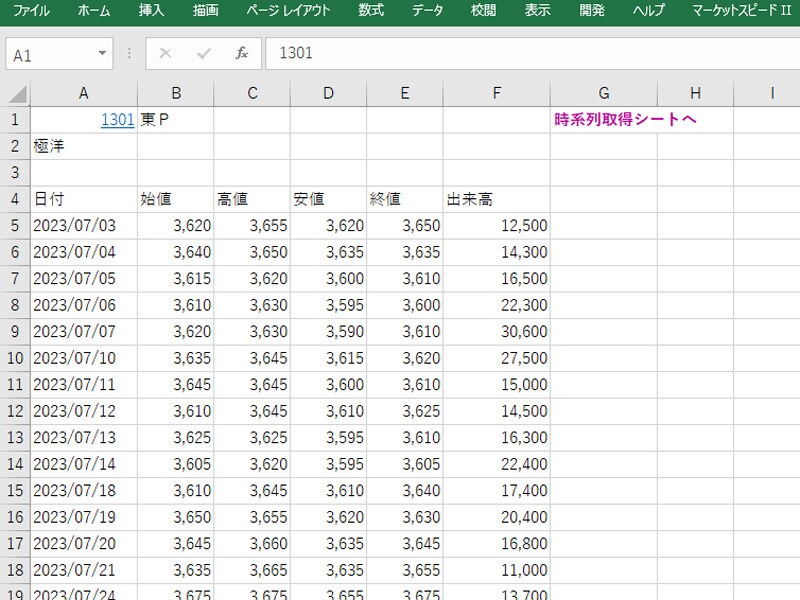Select column F header
800x600 pixels.
[496, 93]
